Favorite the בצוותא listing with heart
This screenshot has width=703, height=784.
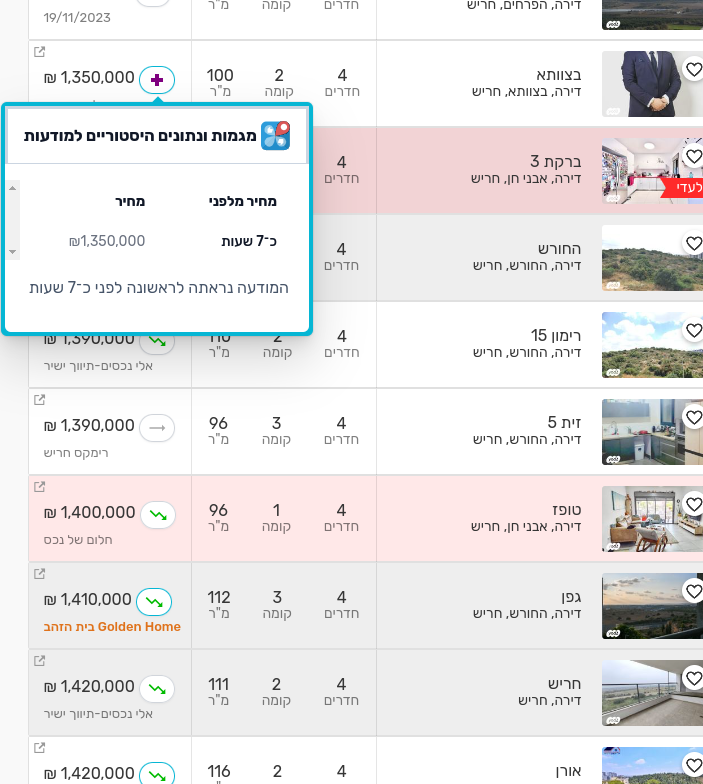click(x=693, y=70)
